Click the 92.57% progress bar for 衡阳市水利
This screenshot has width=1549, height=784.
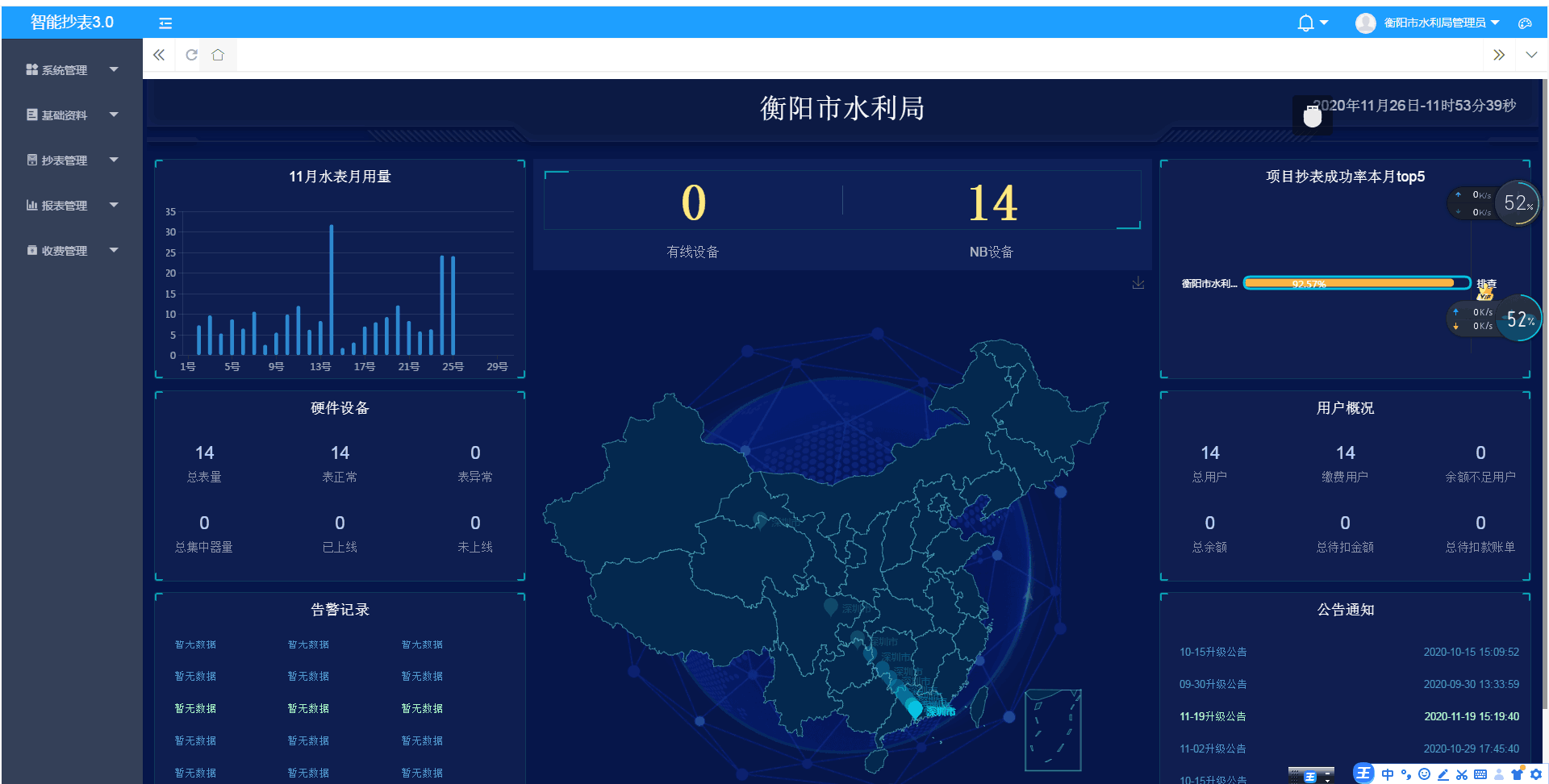[x=1355, y=283]
